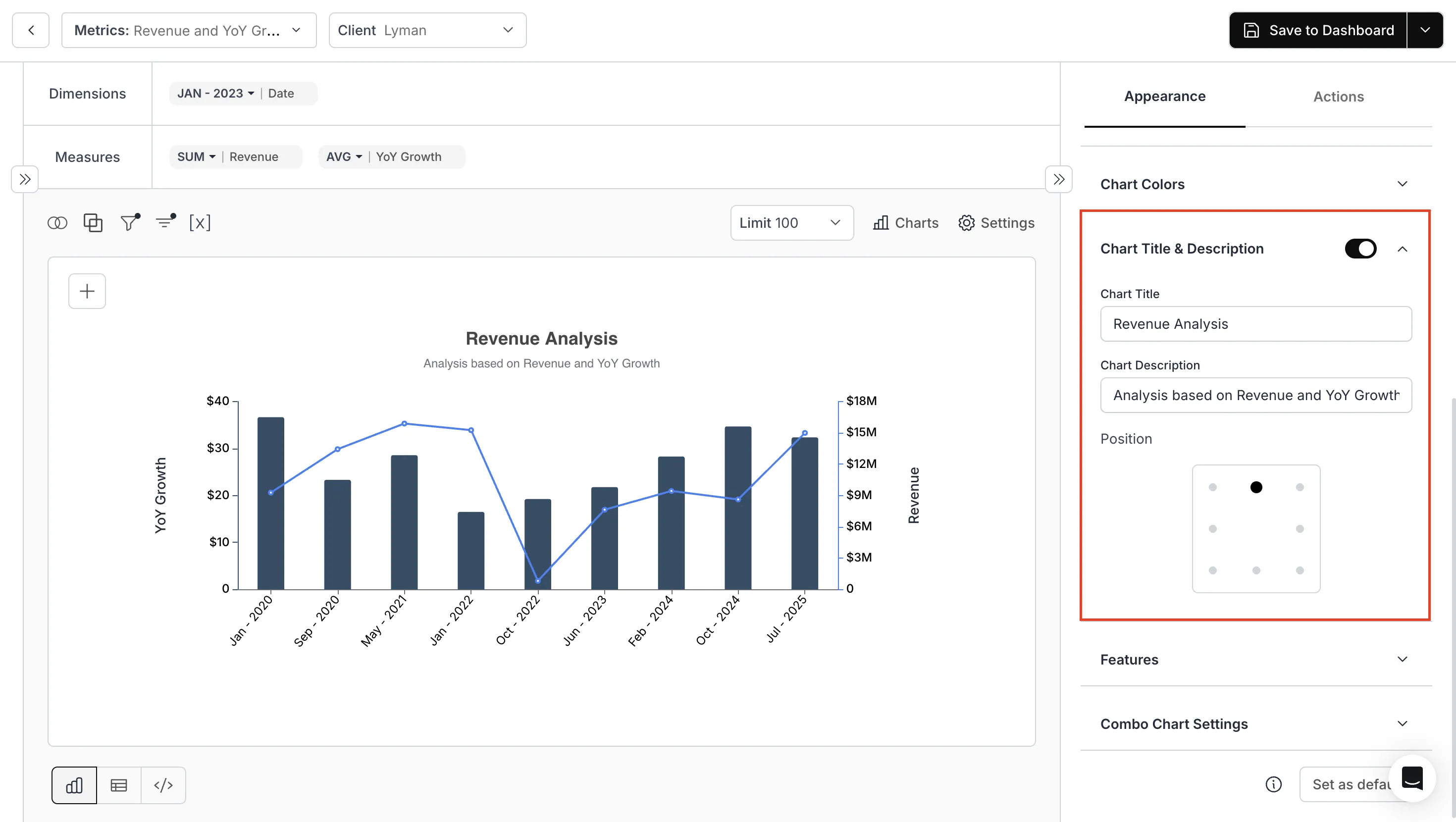Open the SUM aggregation dropdown for Revenue
Viewport: 1456px width, 822px height.
pyautogui.click(x=196, y=156)
